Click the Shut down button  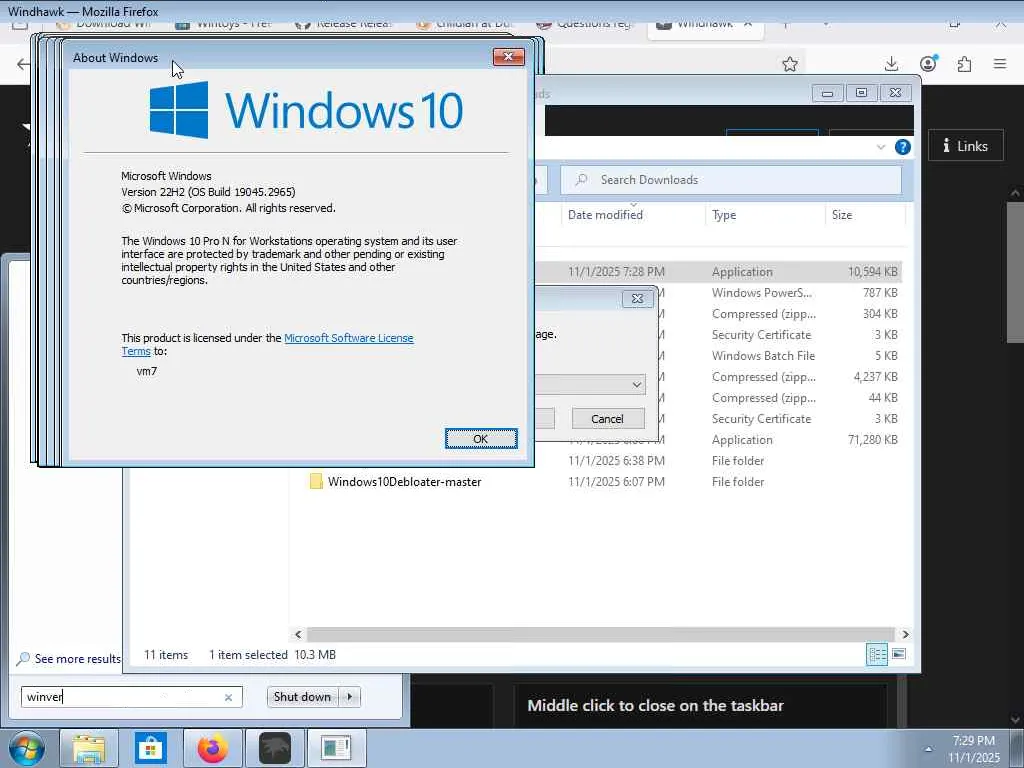(x=302, y=697)
